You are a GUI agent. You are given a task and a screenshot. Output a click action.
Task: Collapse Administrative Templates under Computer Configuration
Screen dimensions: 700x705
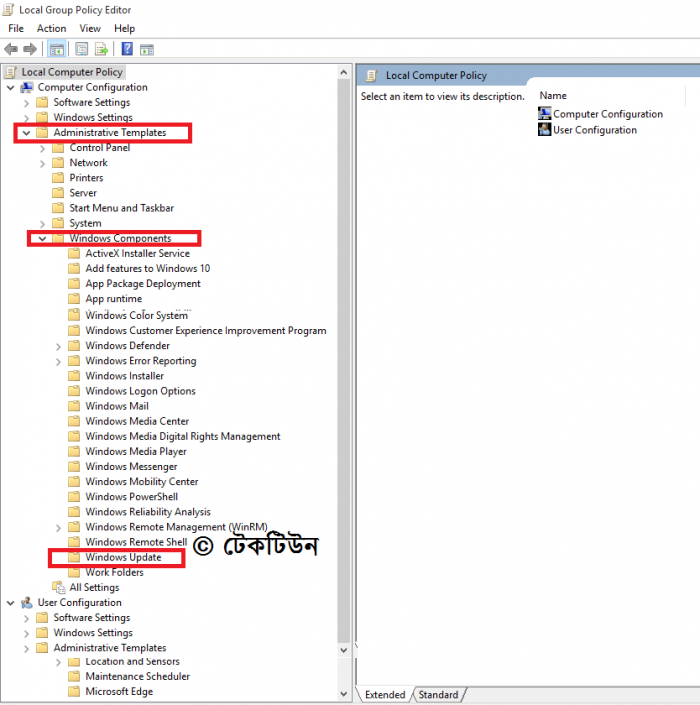pyautogui.click(x=27, y=133)
